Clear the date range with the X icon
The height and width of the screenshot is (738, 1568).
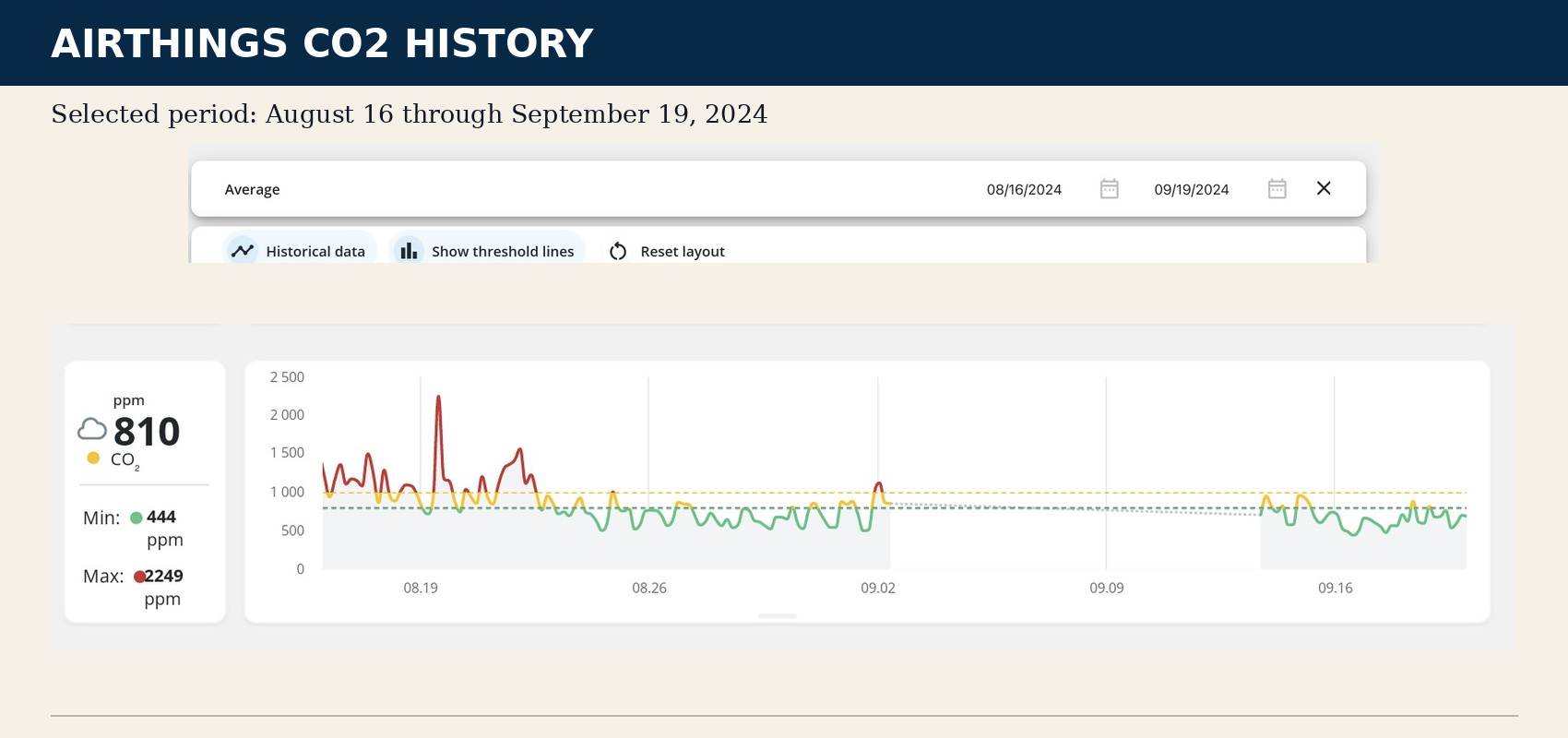pos(1324,188)
